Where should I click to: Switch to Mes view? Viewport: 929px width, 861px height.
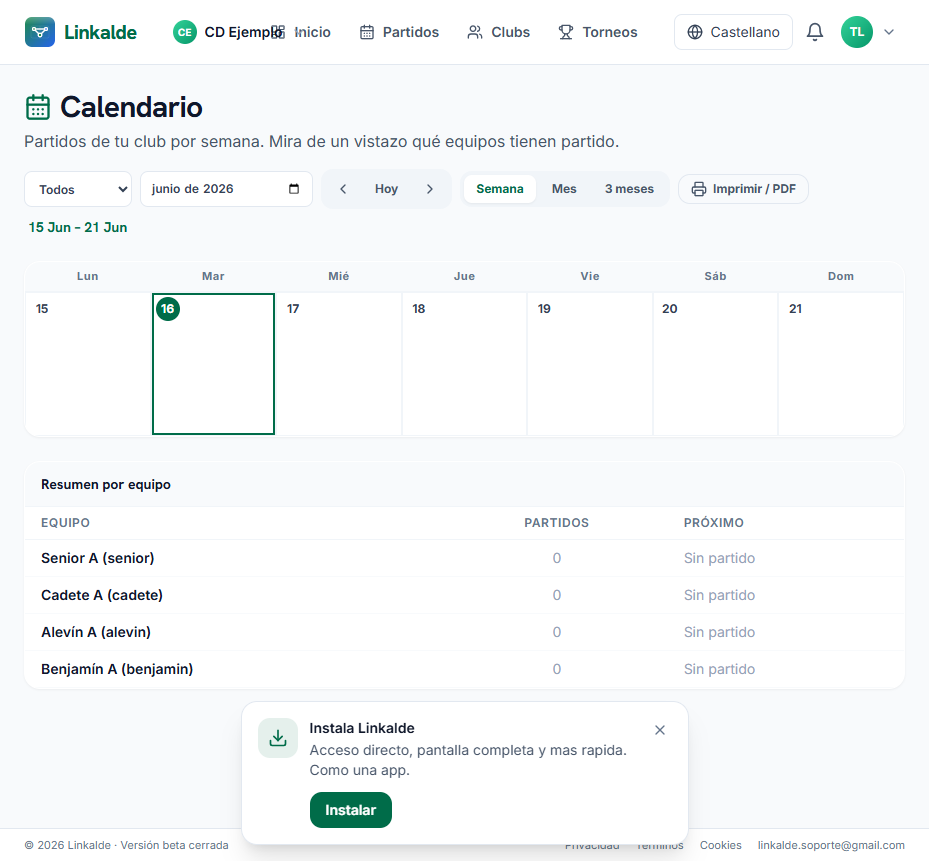point(564,189)
